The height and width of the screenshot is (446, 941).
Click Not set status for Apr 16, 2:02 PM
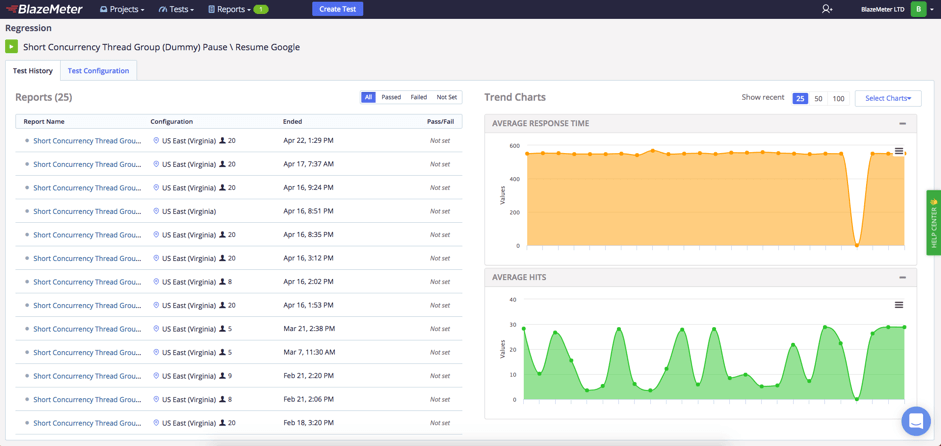(x=440, y=282)
